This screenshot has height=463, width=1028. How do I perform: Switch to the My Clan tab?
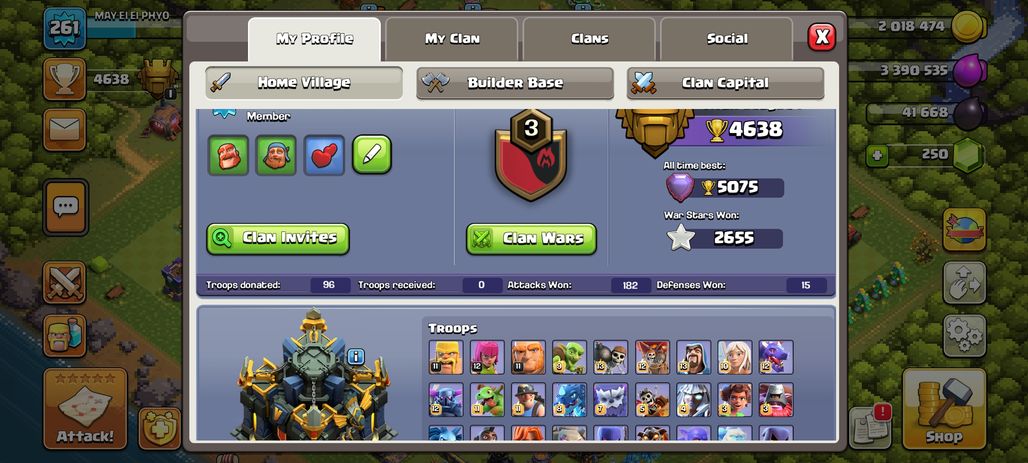click(x=452, y=39)
